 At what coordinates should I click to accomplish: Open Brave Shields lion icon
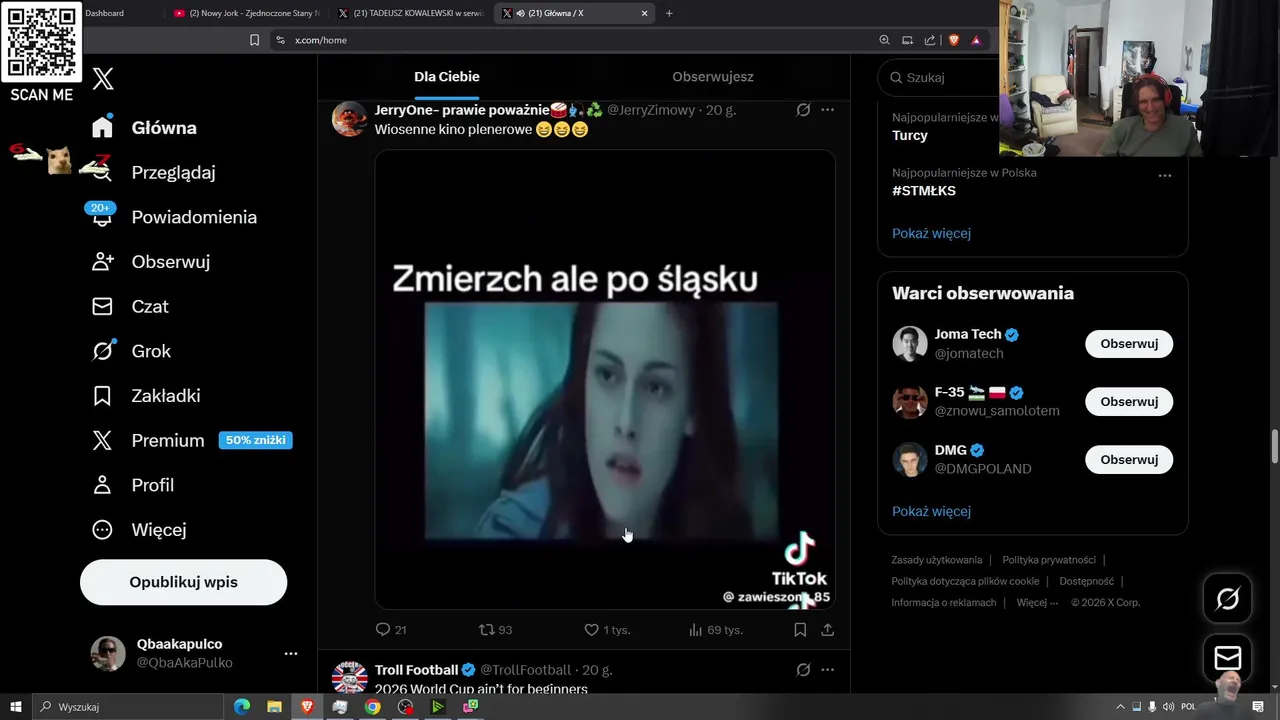click(953, 40)
